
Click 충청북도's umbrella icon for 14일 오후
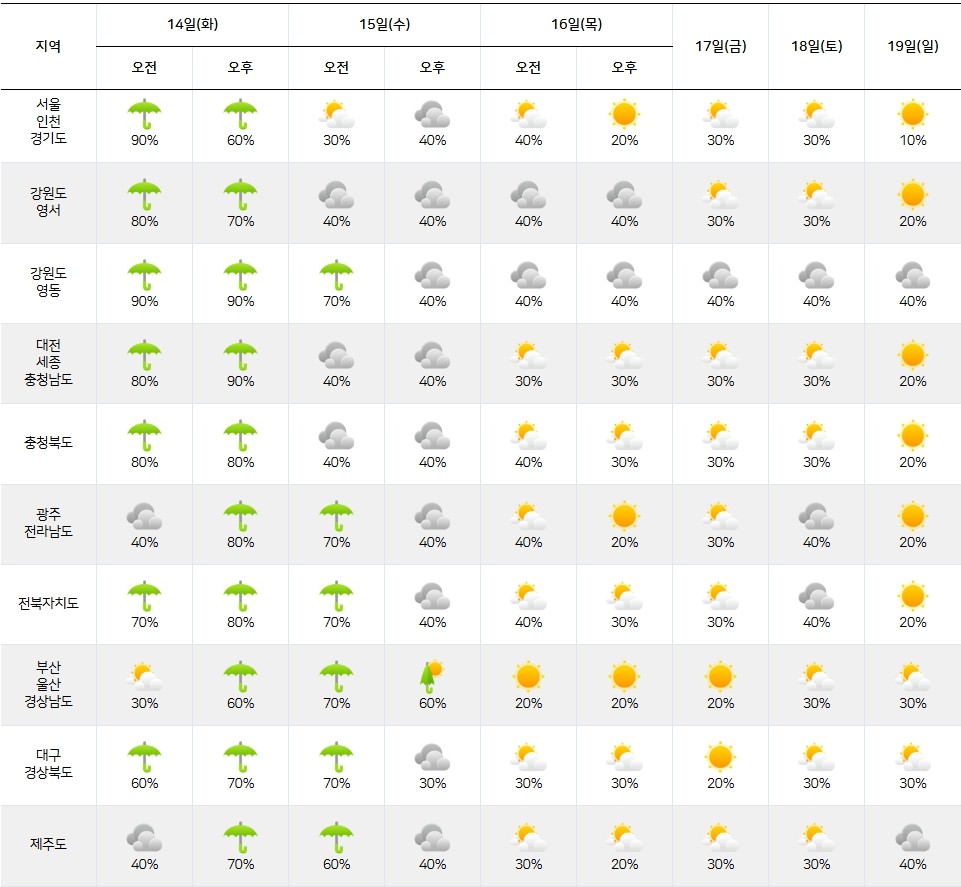pyautogui.click(x=240, y=435)
